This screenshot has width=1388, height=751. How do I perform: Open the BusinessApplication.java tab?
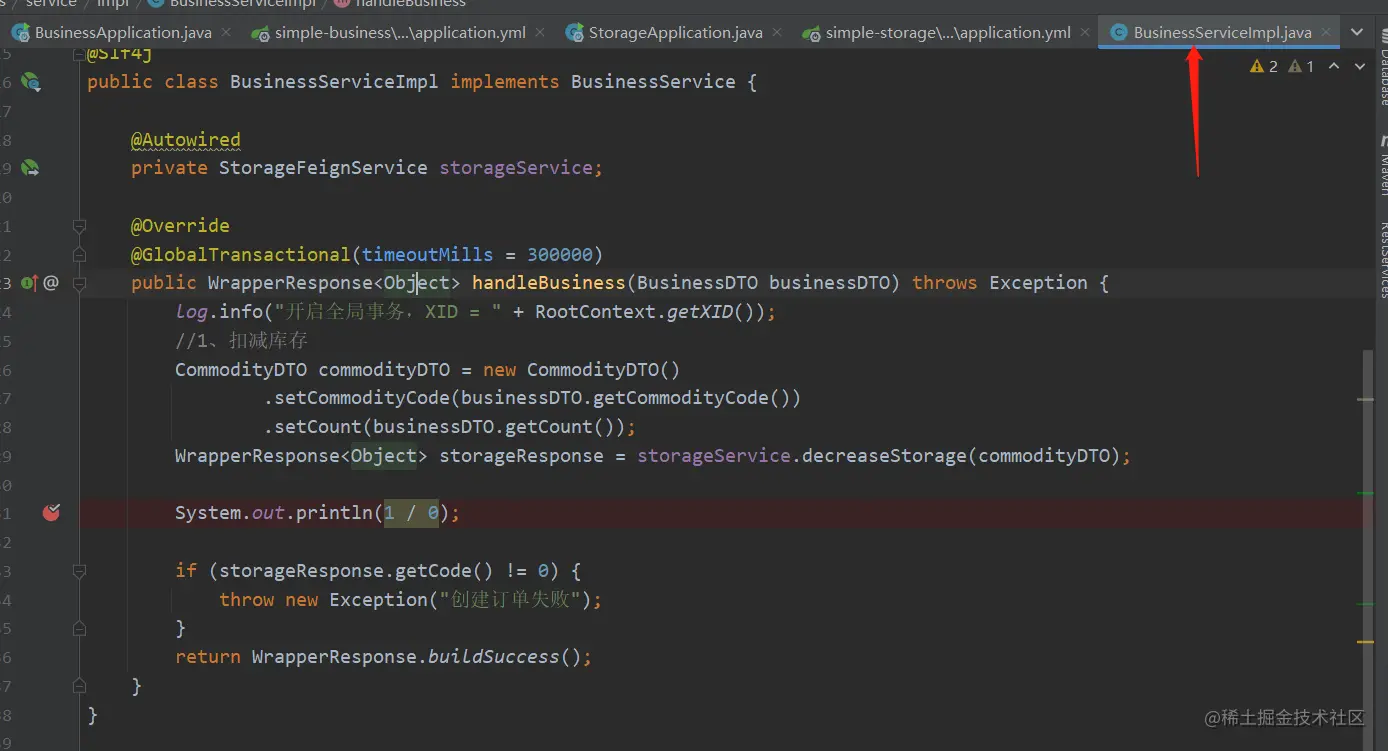123,32
